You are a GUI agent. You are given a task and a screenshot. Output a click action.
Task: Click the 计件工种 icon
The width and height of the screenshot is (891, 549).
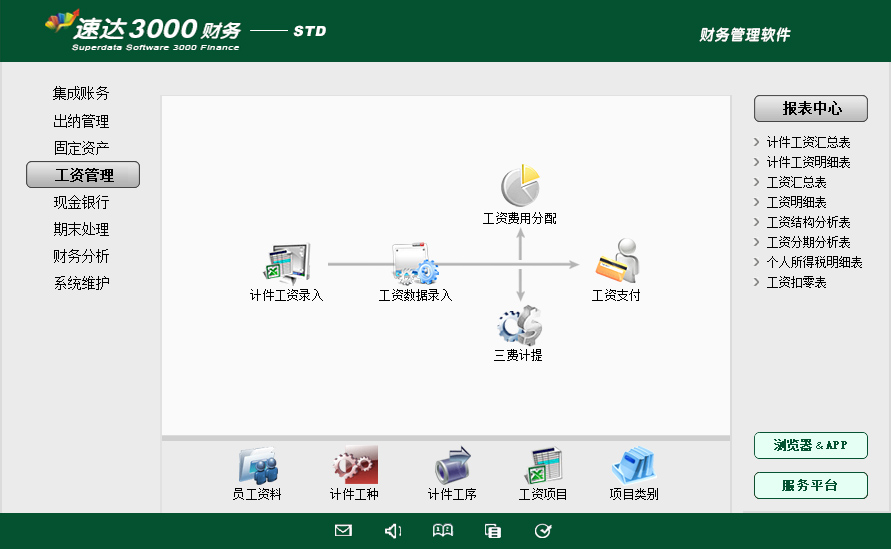click(354, 466)
